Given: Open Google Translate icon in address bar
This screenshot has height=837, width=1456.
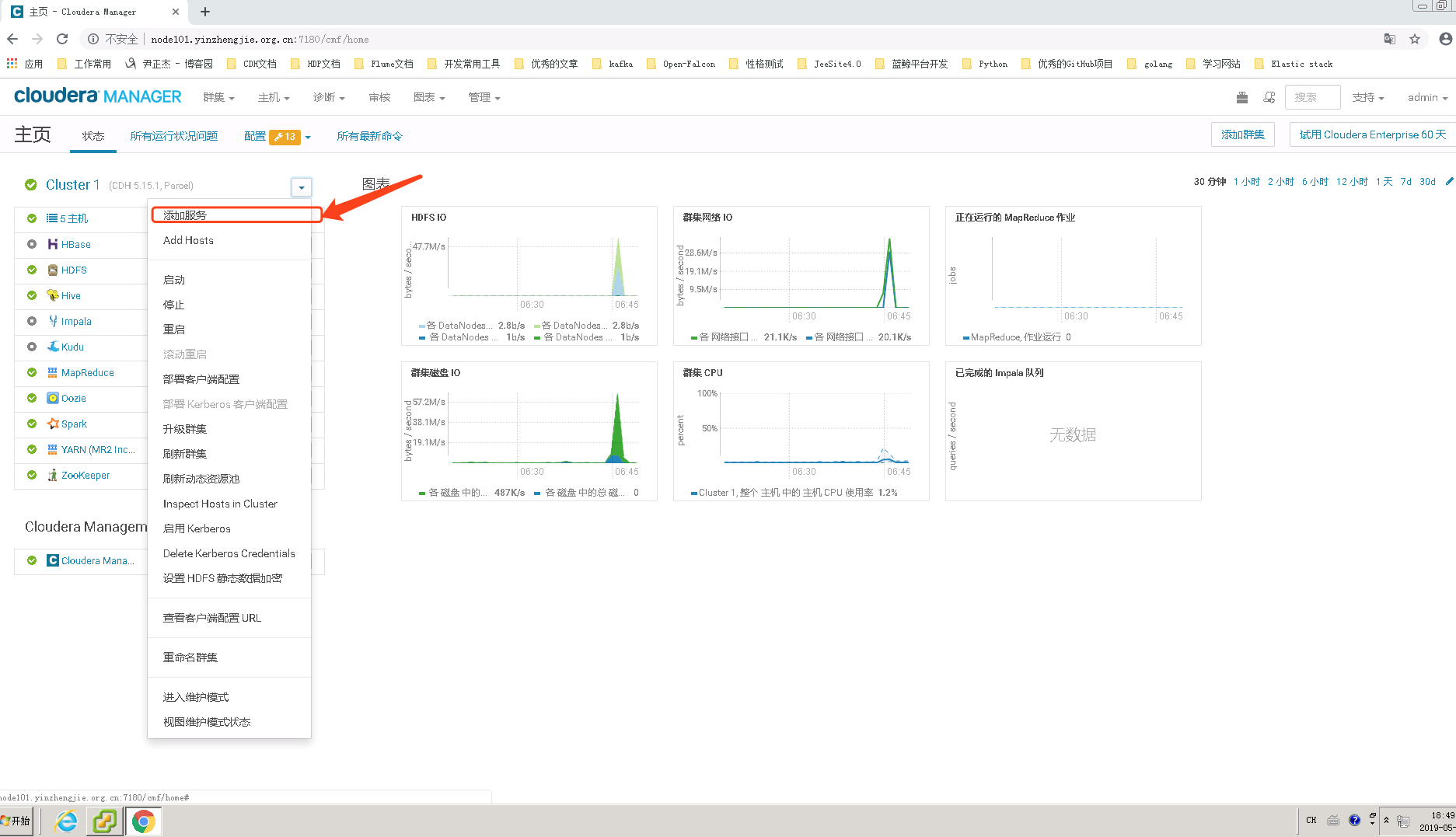Looking at the screenshot, I should (x=1389, y=38).
